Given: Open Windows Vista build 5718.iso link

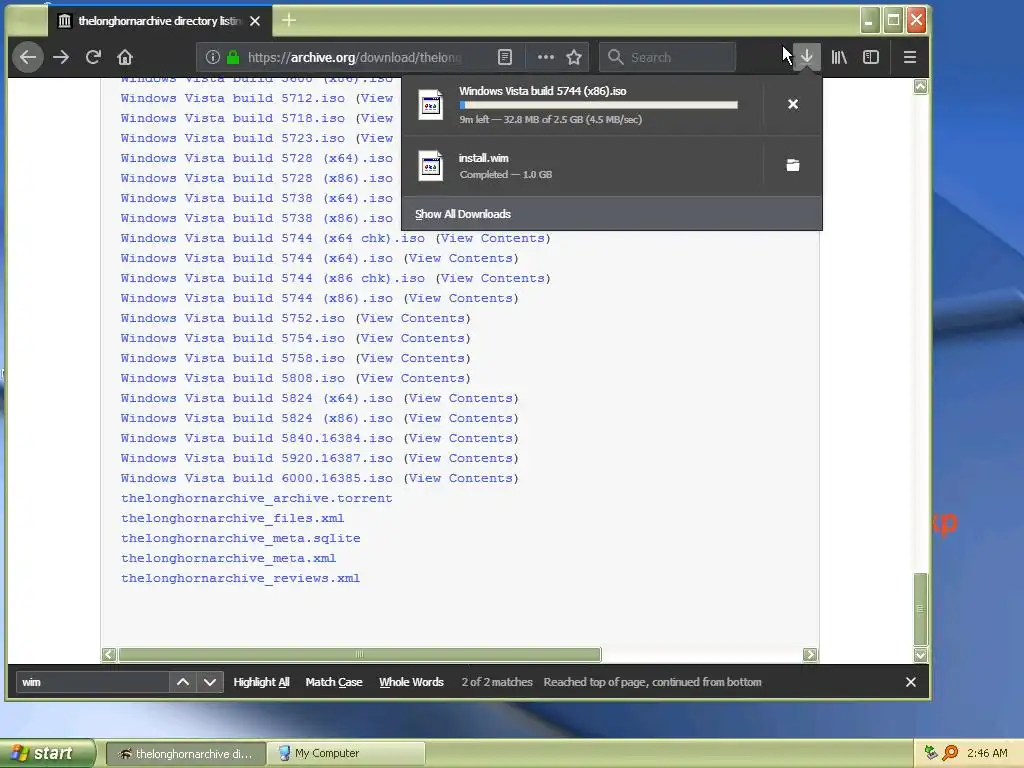Looking at the screenshot, I should tap(232, 118).
